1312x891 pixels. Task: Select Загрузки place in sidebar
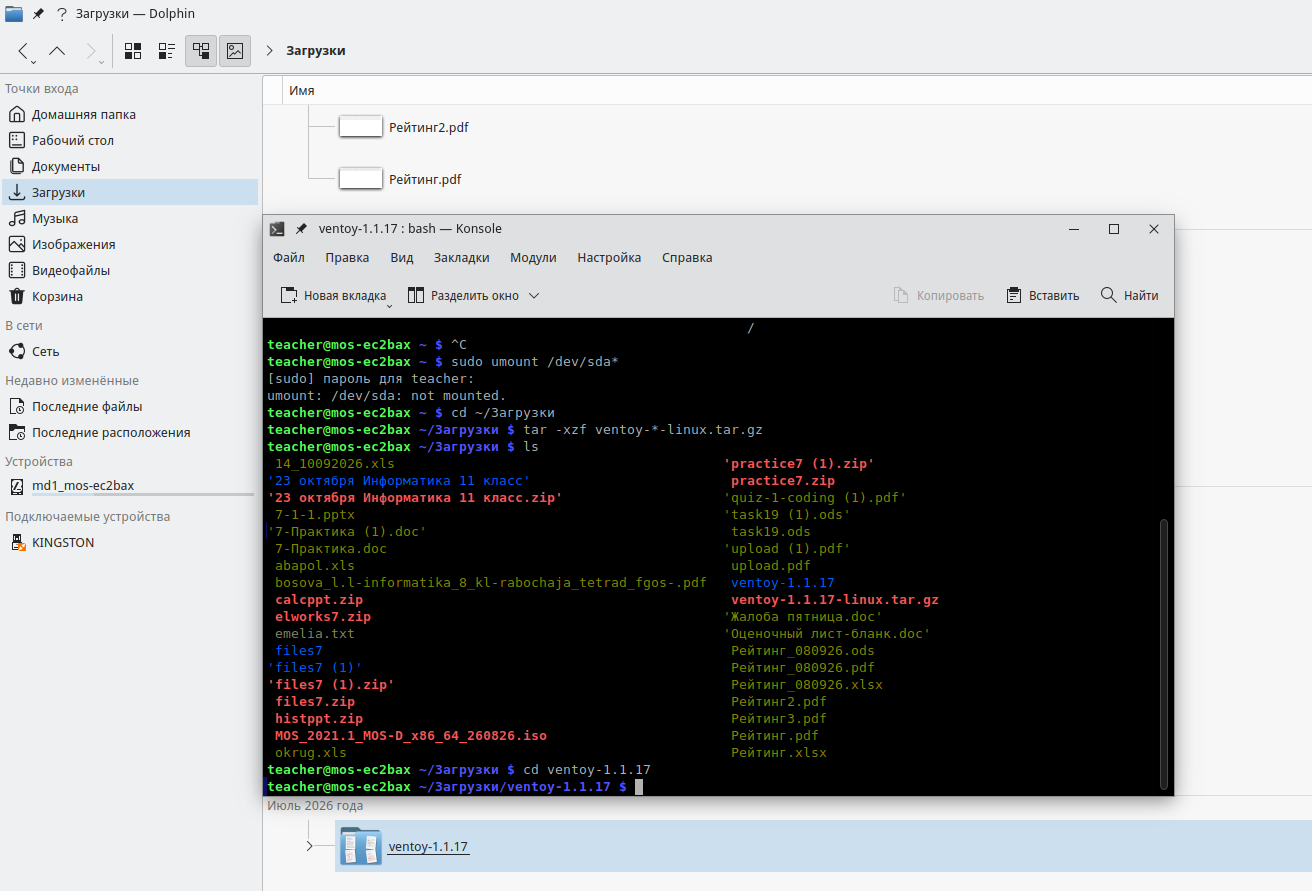point(130,192)
